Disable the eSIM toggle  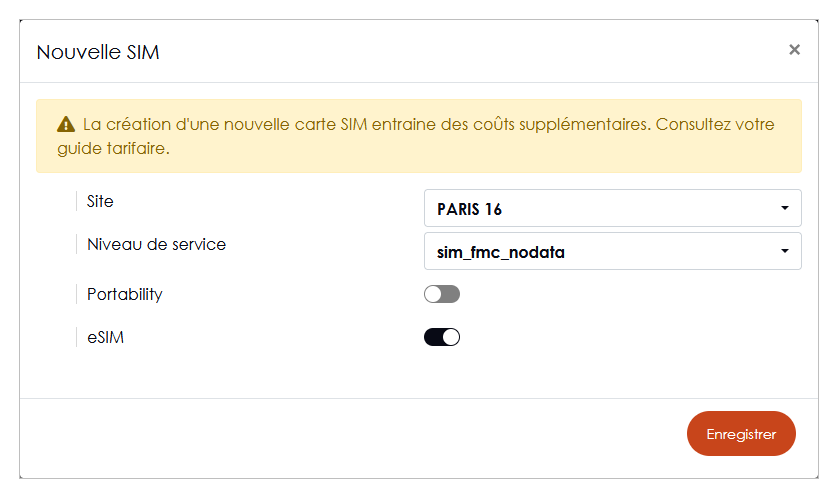(442, 337)
